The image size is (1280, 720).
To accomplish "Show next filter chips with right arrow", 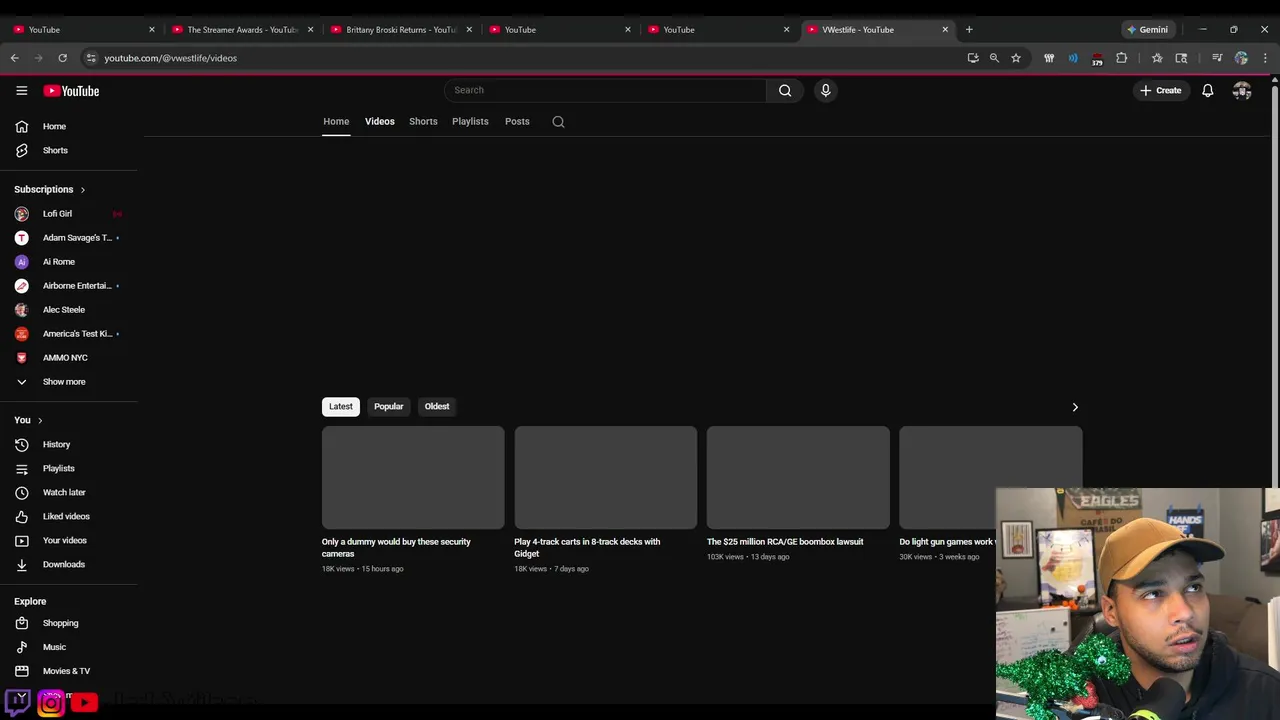I will click(x=1075, y=407).
